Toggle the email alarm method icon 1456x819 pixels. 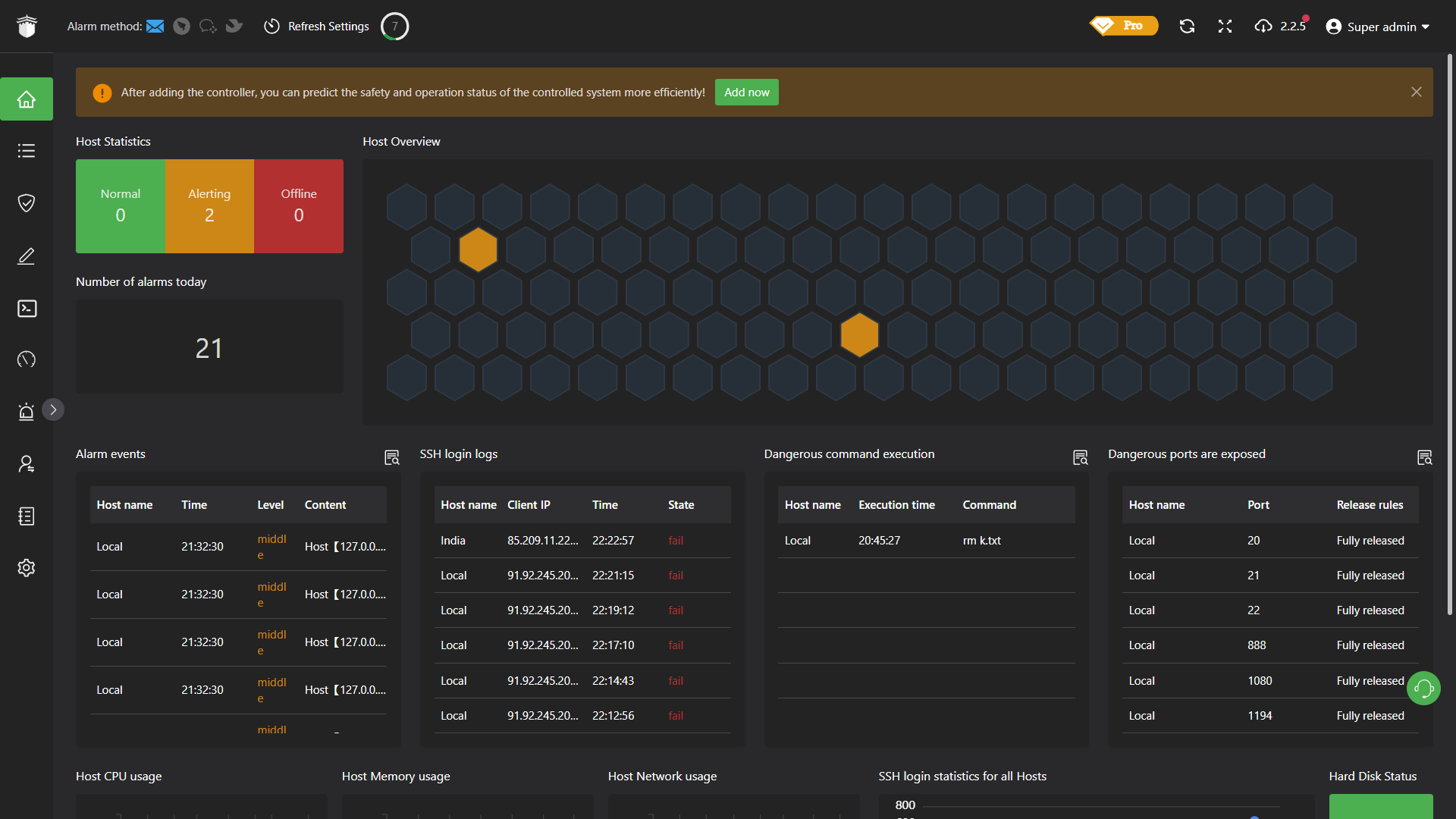coord(155,27)
